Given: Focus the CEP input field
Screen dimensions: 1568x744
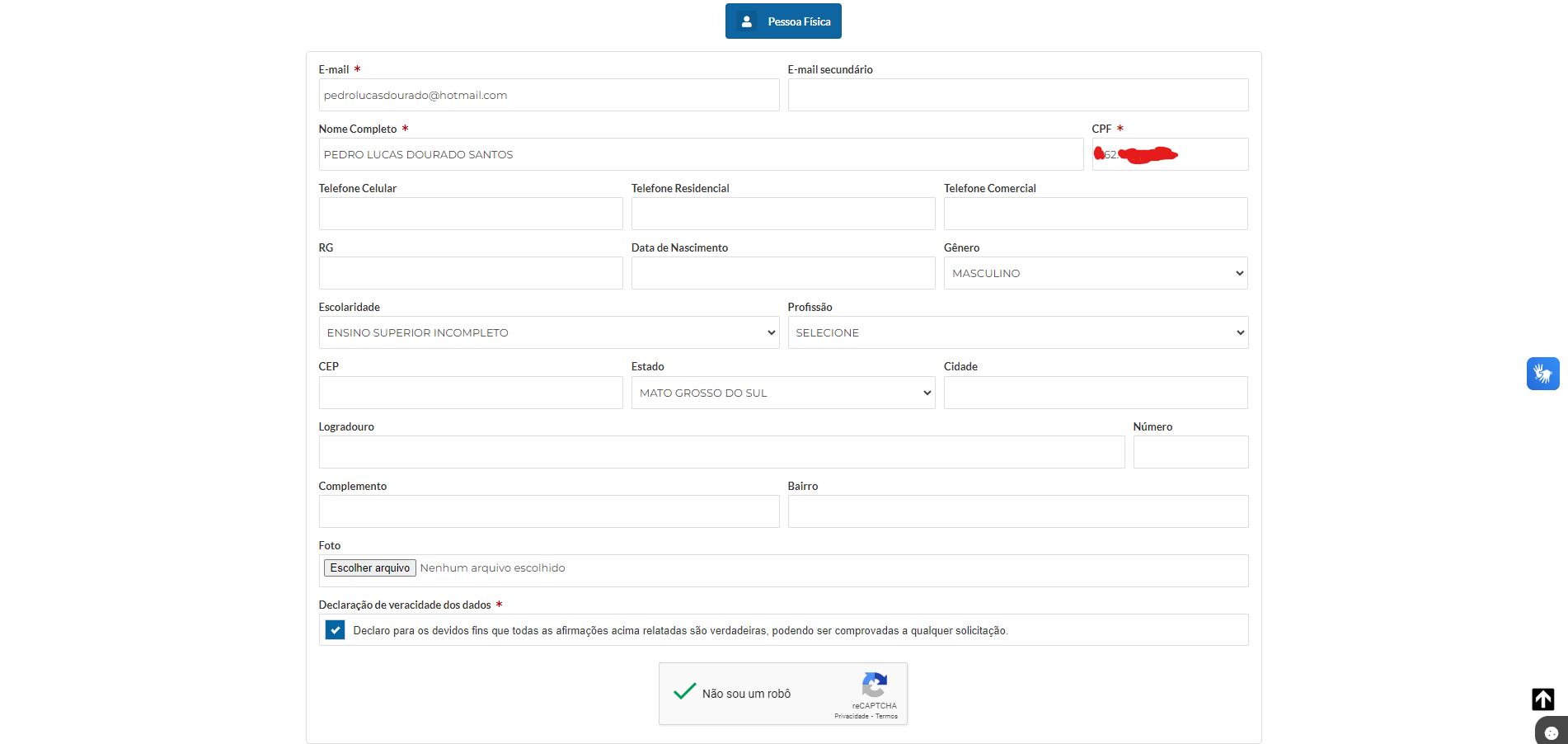Looking at the screenshot, I should [x=471, y=393].
